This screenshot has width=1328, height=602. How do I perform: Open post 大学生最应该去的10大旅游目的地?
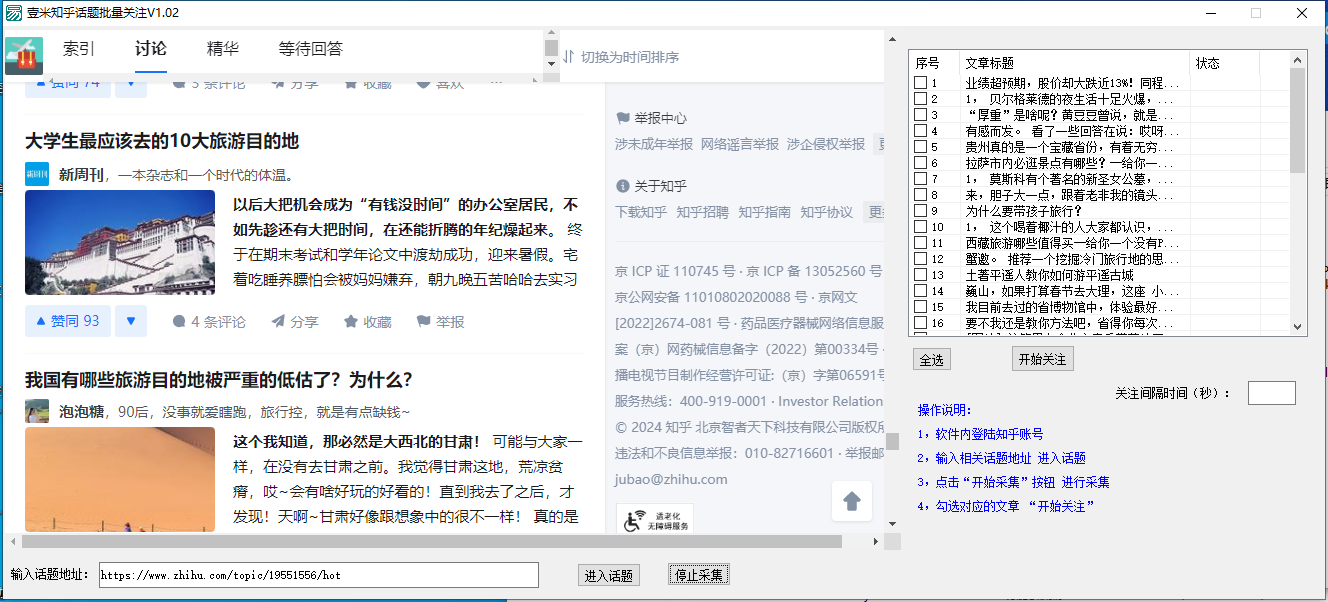(162, 141)
